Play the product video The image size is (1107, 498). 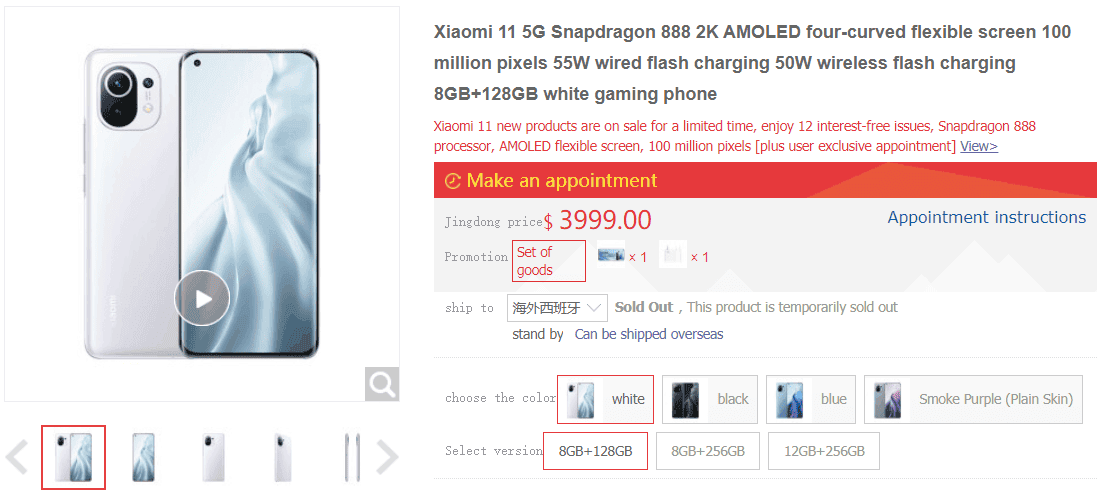coord(202,298)
